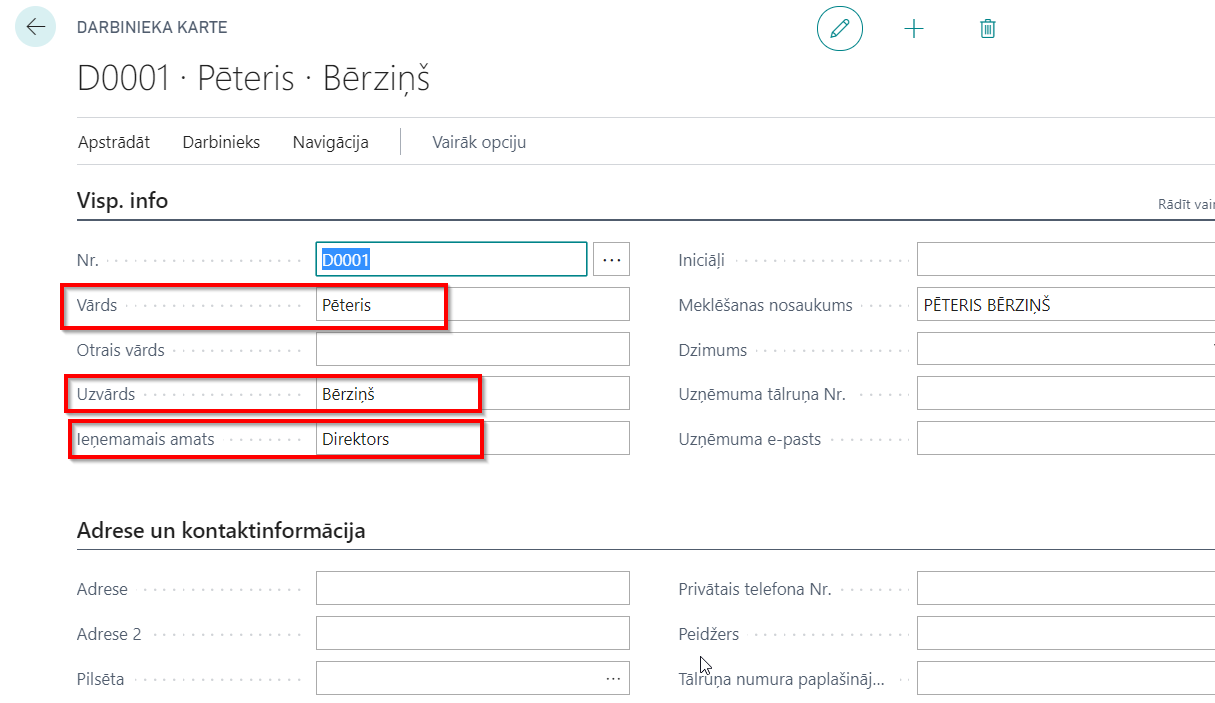Go back using the arrow button
This screenshot has width=1215, height=703.
click(36, 27)
